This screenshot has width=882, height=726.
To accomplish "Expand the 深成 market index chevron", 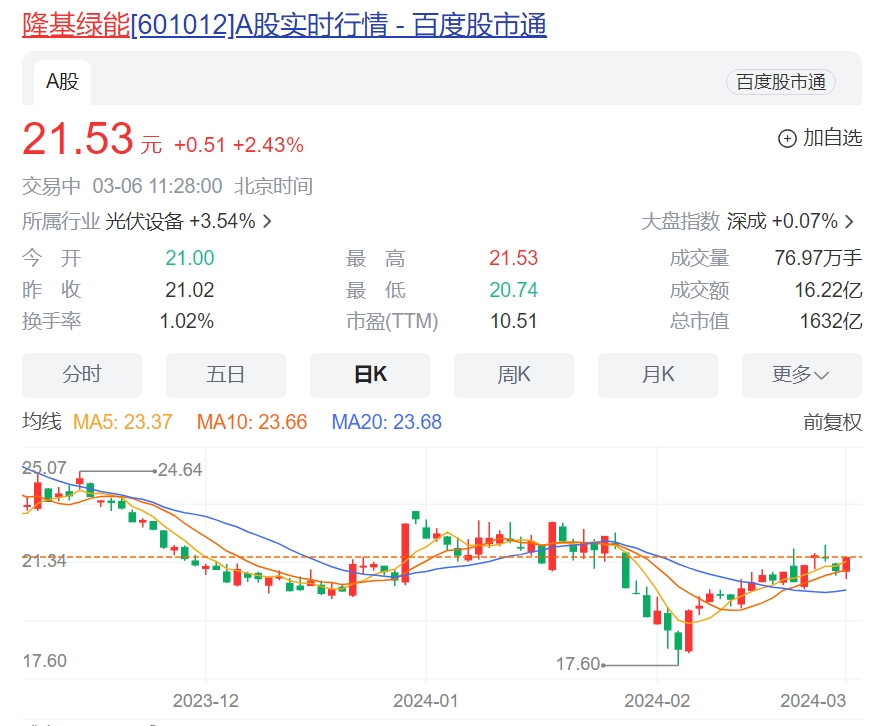I will [x=849, y=222].
